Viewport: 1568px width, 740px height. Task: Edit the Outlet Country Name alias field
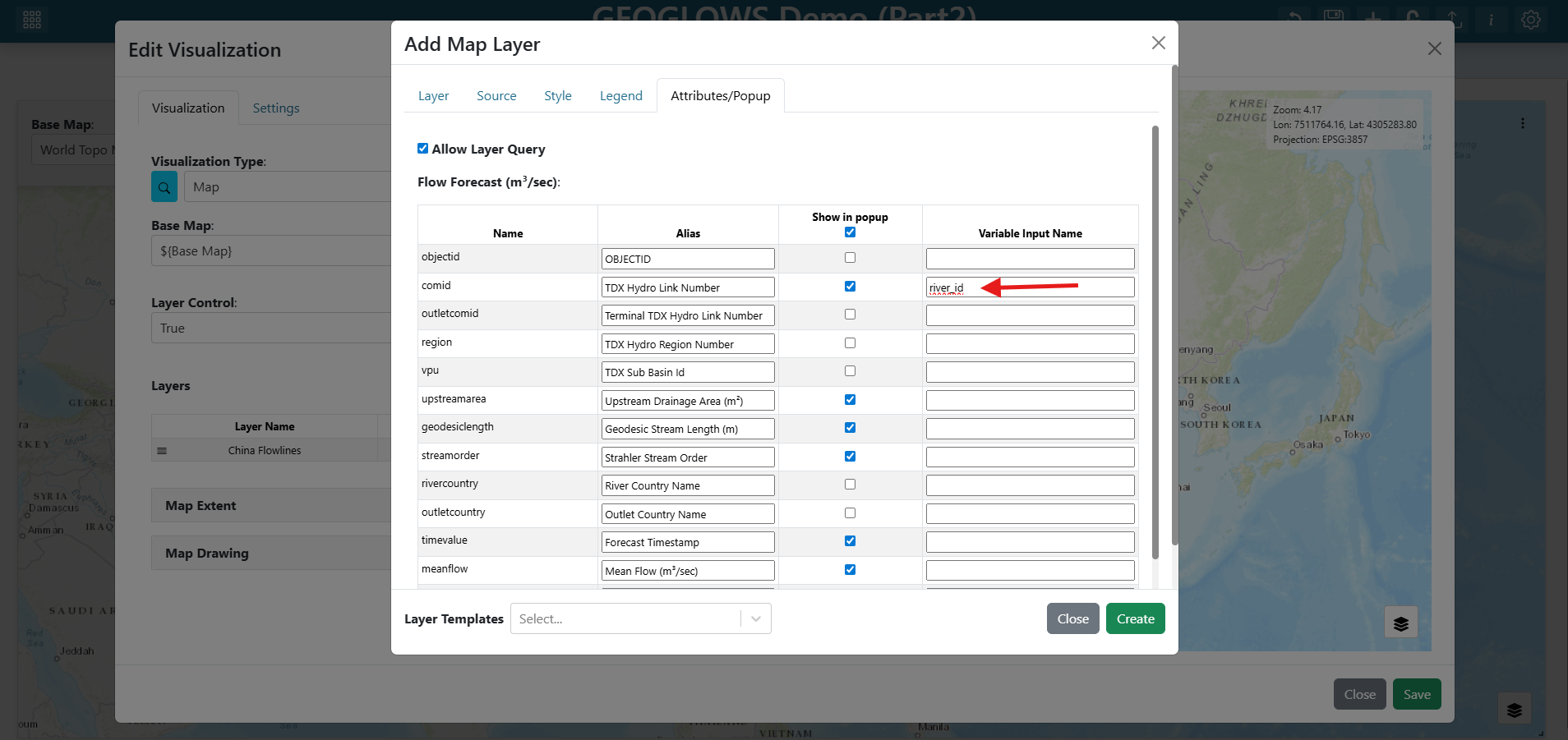click(688, 514)
